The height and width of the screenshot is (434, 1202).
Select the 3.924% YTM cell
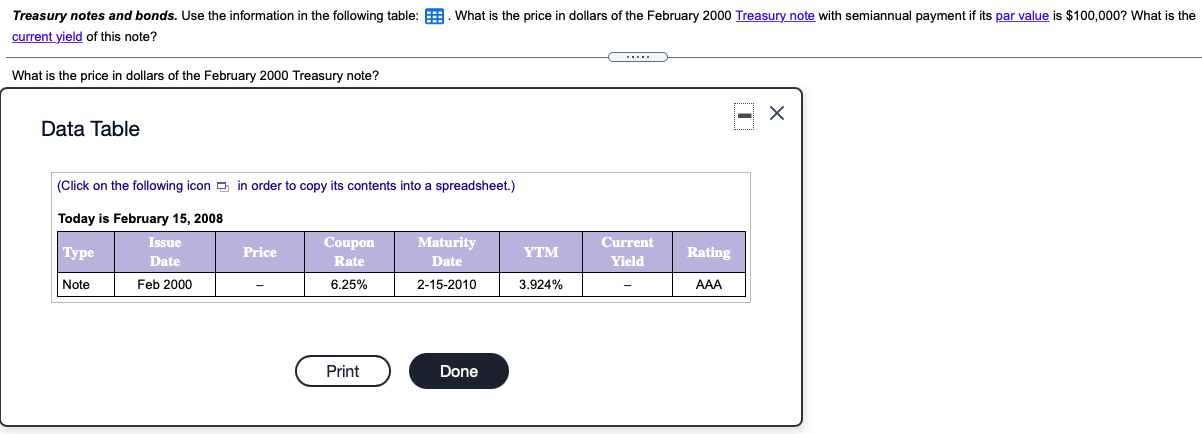tap(541, 285)
